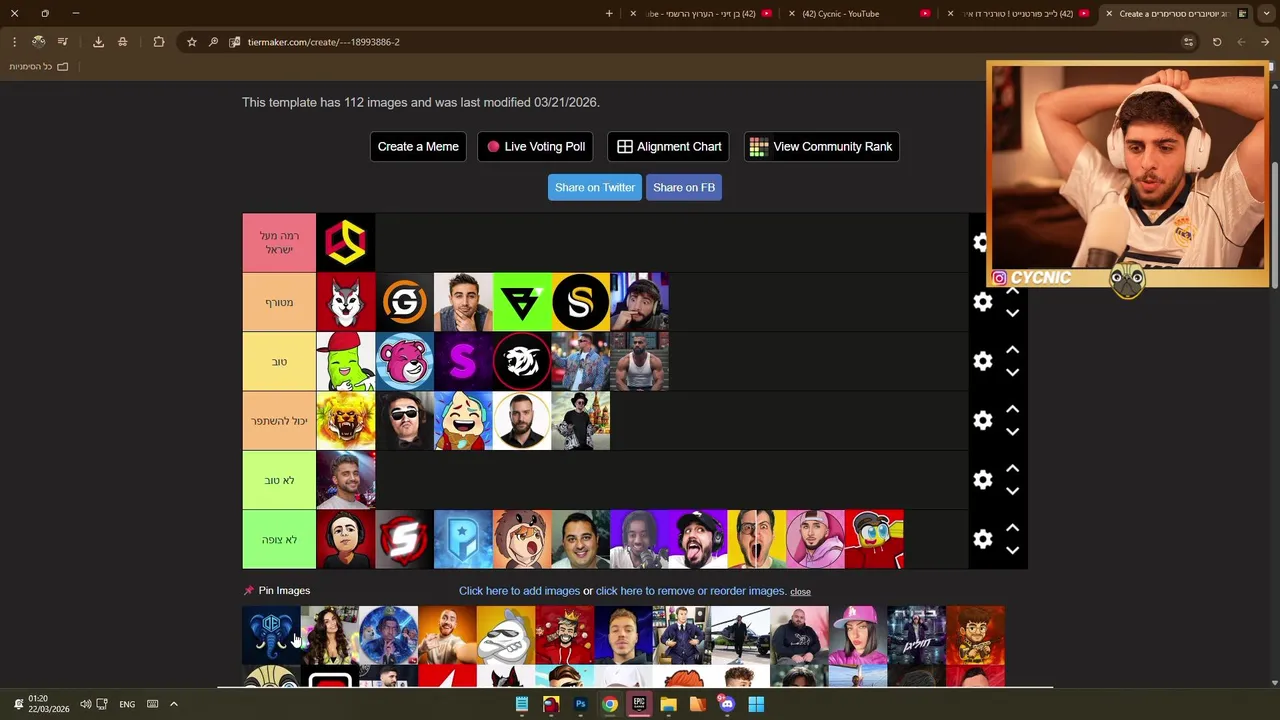
Task: Click the יכול להשתפר tier label
Action: [x=279, y=421]
